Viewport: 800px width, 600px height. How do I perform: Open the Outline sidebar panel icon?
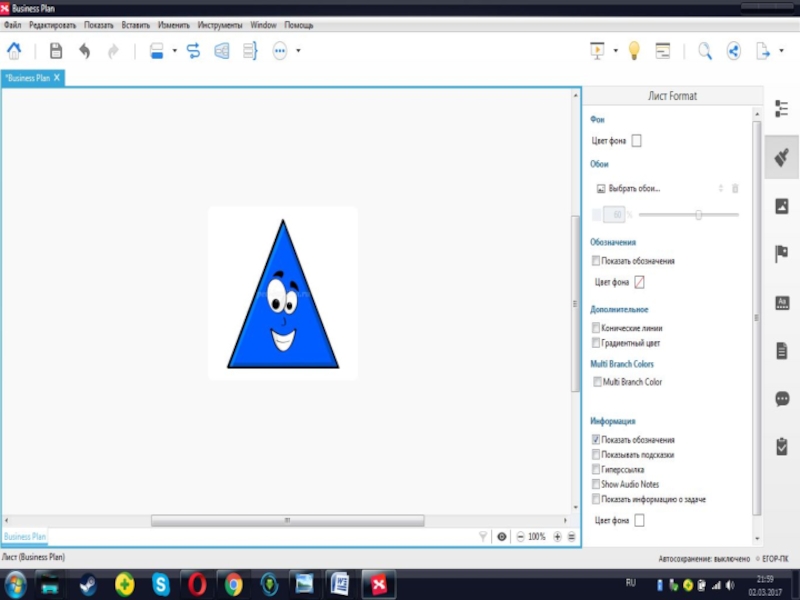[782, 108]
